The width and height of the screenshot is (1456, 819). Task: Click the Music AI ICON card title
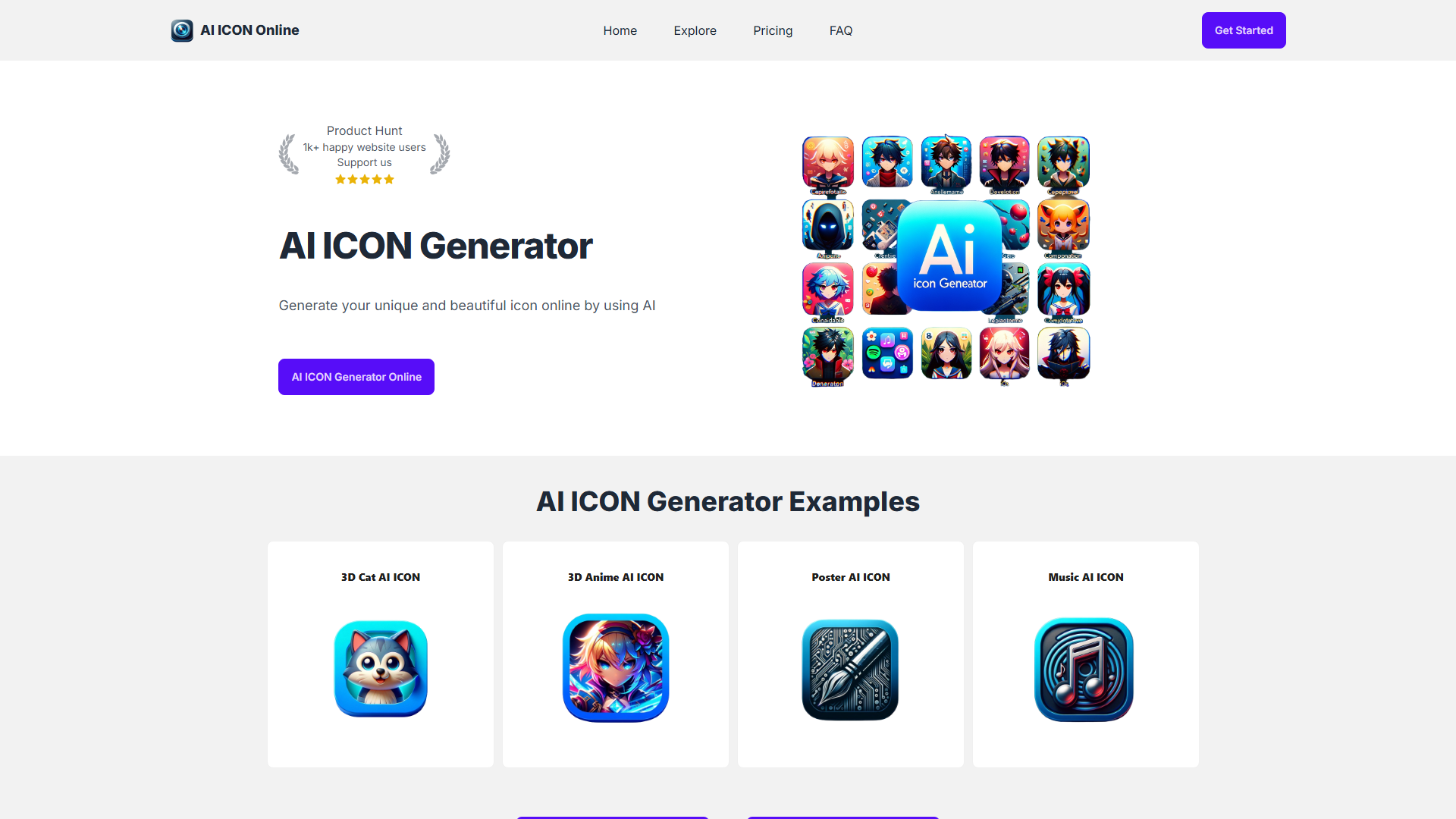(1086, 577)
